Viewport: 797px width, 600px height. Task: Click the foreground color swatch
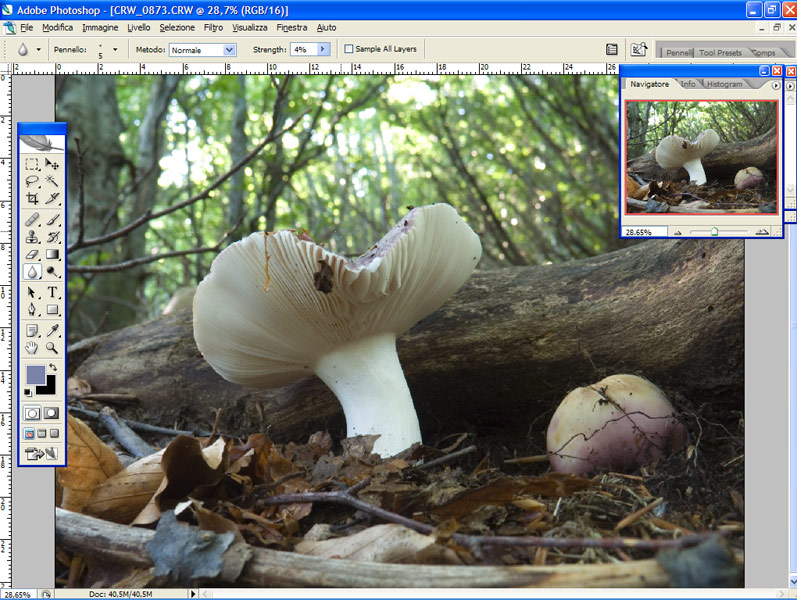point(36,375)
